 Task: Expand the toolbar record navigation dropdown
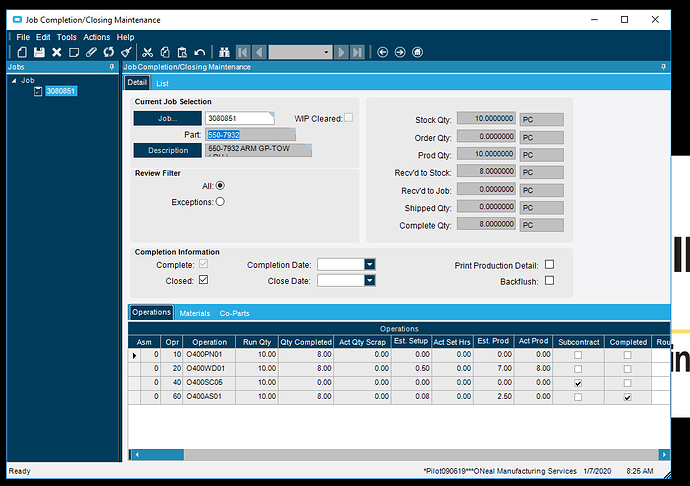click(325, 52)
